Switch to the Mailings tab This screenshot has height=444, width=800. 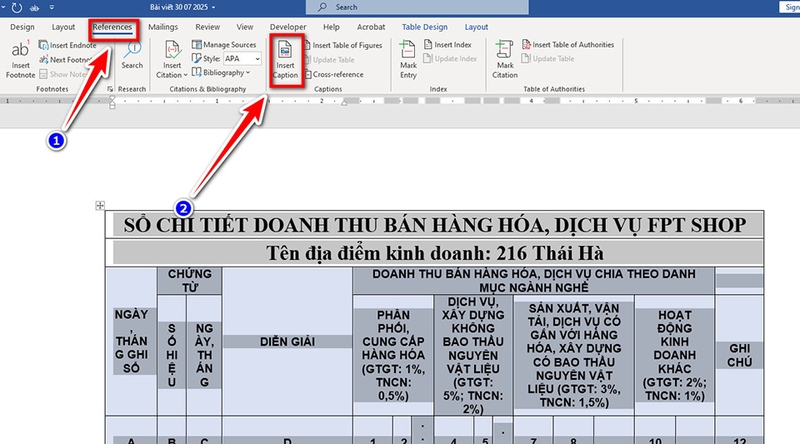(x=163, y=27)
